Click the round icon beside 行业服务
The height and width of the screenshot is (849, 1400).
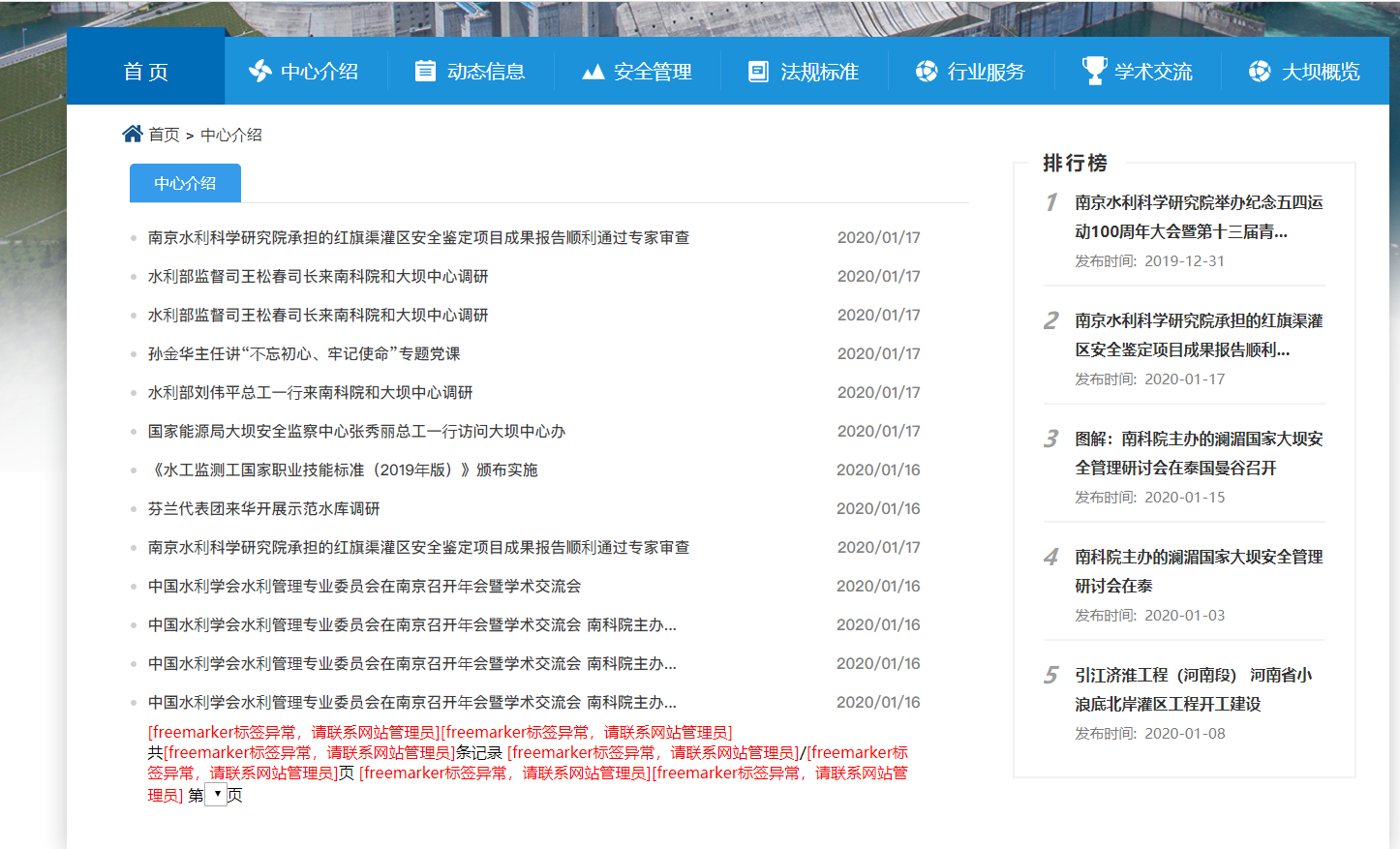click(927, 71)
